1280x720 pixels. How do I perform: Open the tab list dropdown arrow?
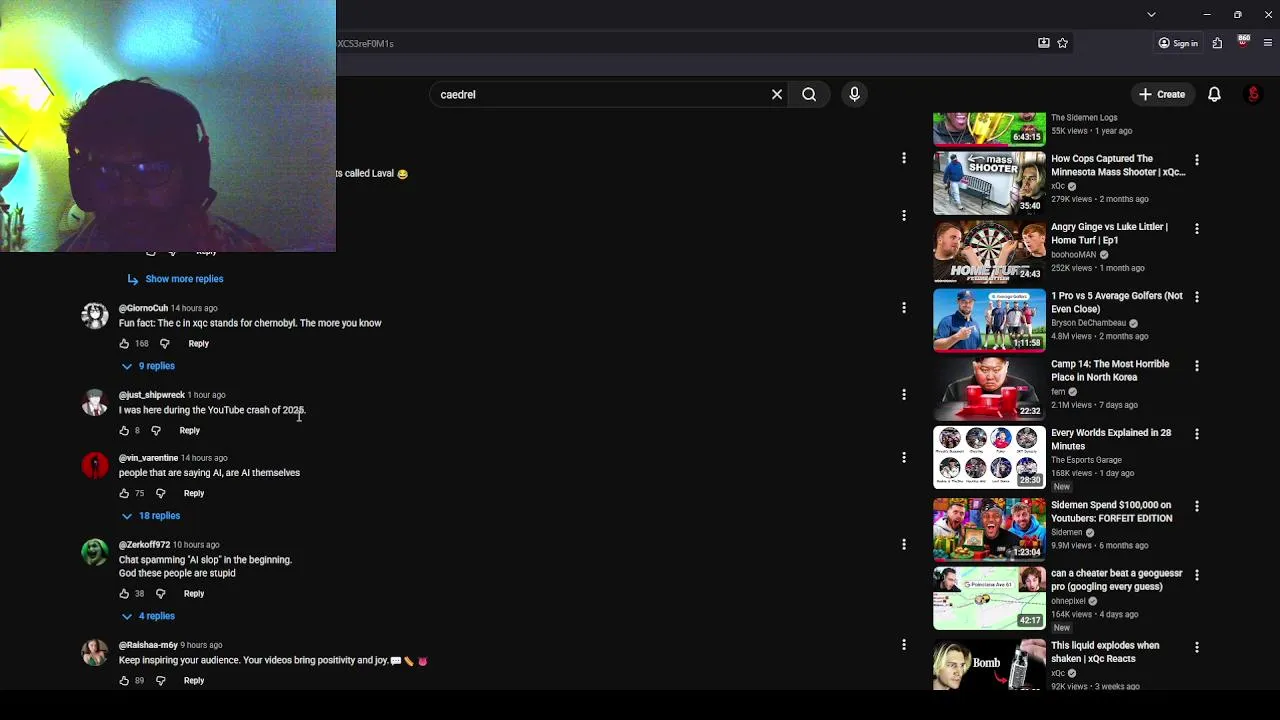1151,15
